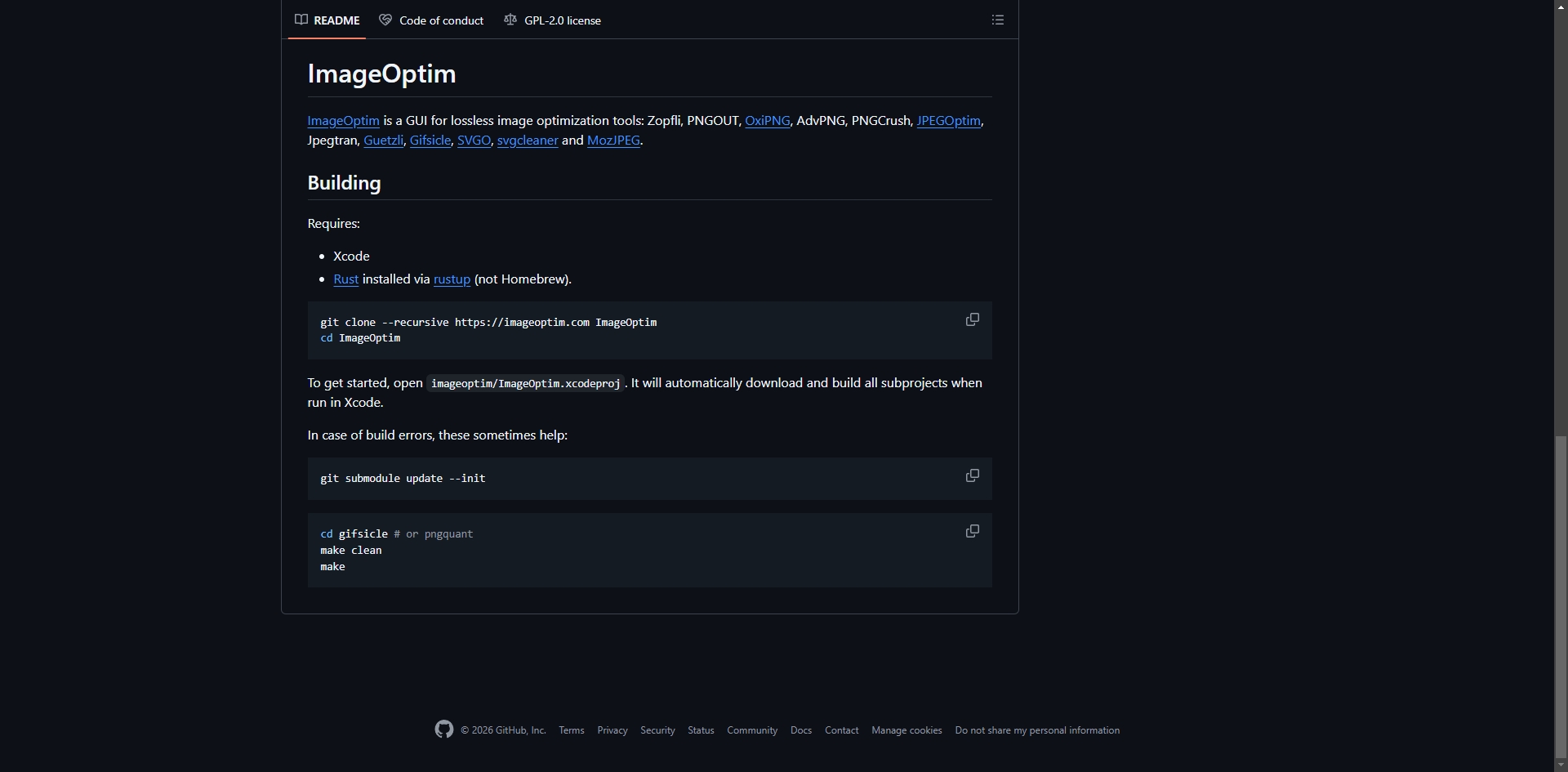Open the Rust link in requirements
1568x772 pixels.
[x=345, y=279]
